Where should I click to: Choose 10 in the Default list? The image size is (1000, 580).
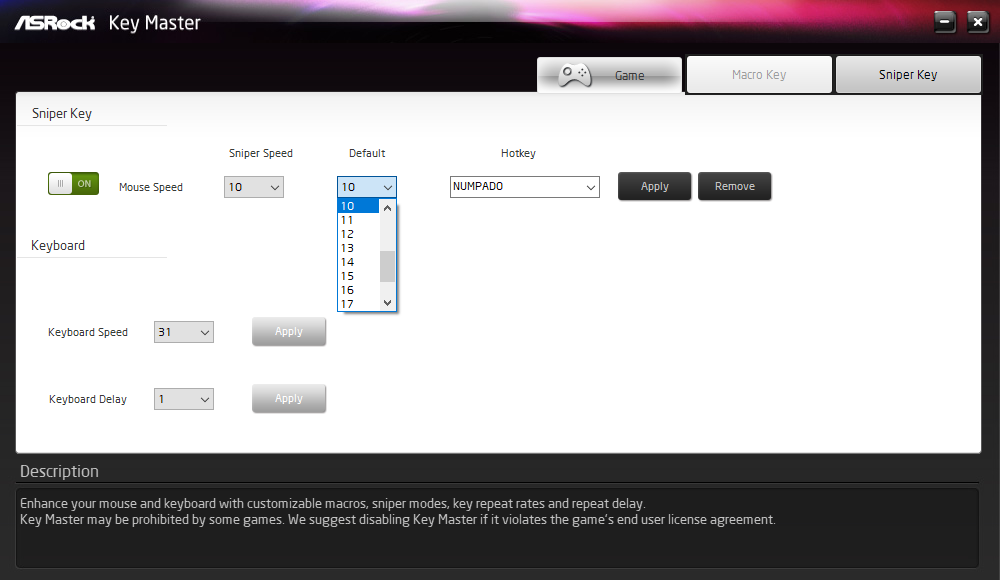coord(358,206)
